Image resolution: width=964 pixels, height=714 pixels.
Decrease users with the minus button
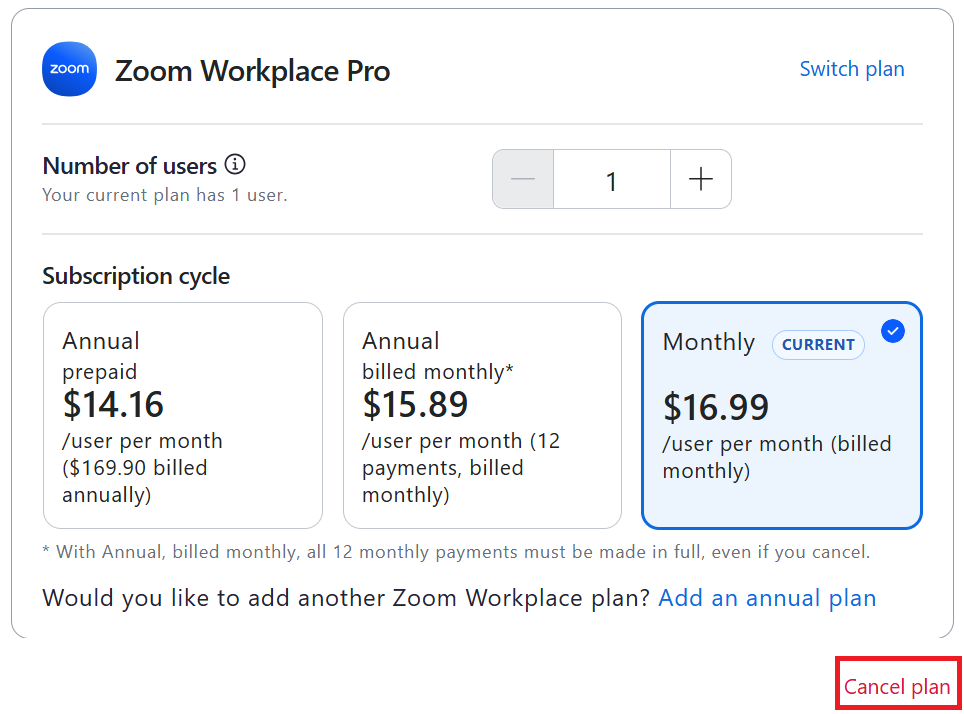523,179
